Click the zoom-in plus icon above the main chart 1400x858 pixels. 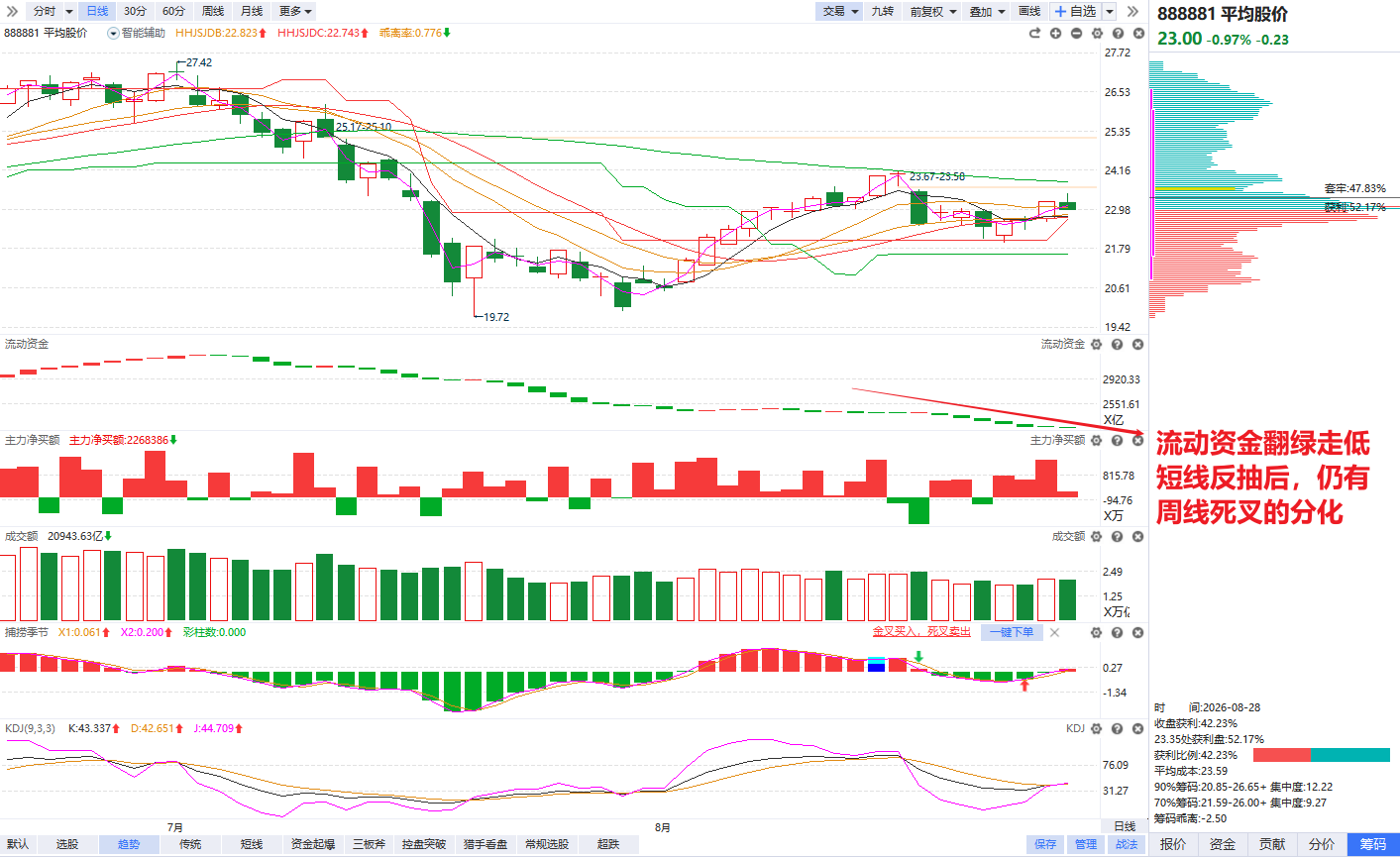tap(1055, 33)
